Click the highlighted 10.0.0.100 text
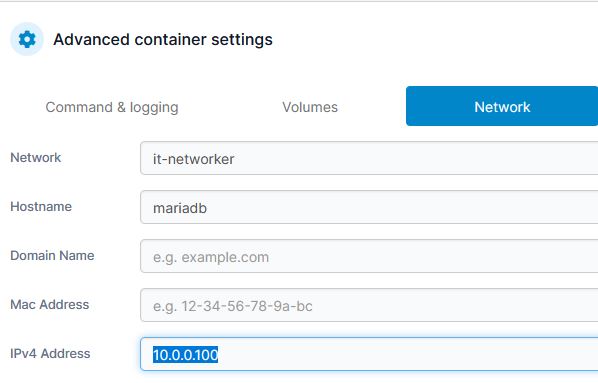 coord(185,354)
